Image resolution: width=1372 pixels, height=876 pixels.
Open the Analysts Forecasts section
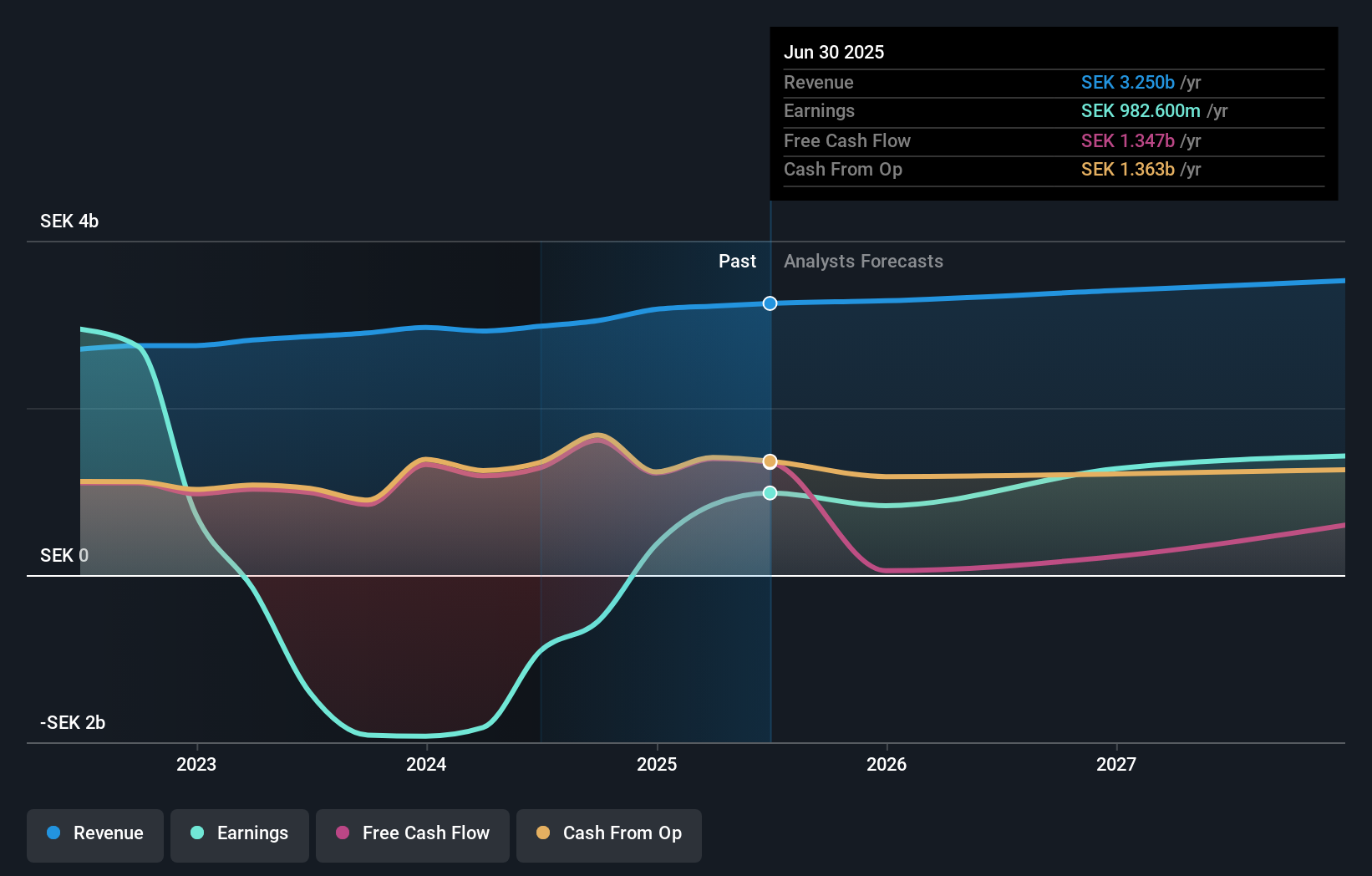tap(863, 261)
